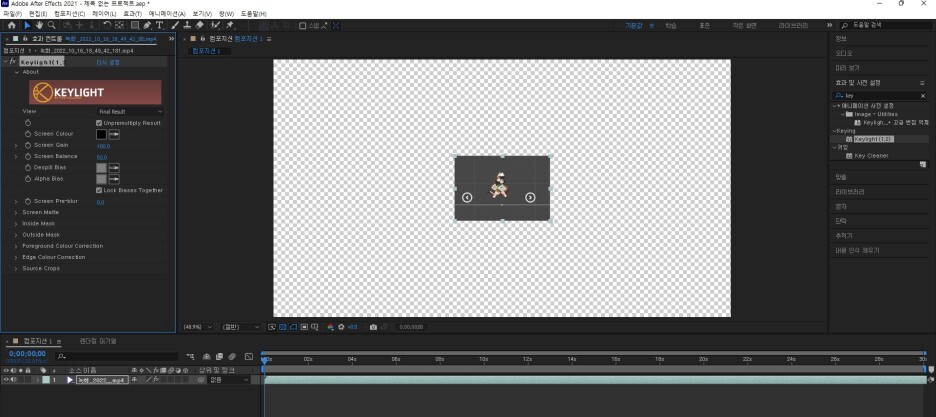Select Key Cleaner effect in list
The width and height of the screenshot is (936, 417).
coord(871,156)
